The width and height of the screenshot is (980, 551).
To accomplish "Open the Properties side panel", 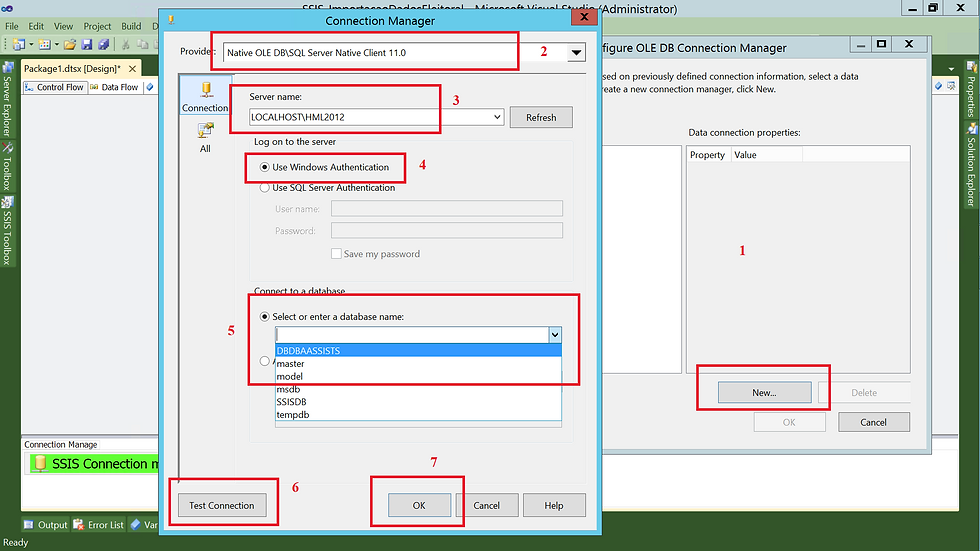I will (971, 89).
